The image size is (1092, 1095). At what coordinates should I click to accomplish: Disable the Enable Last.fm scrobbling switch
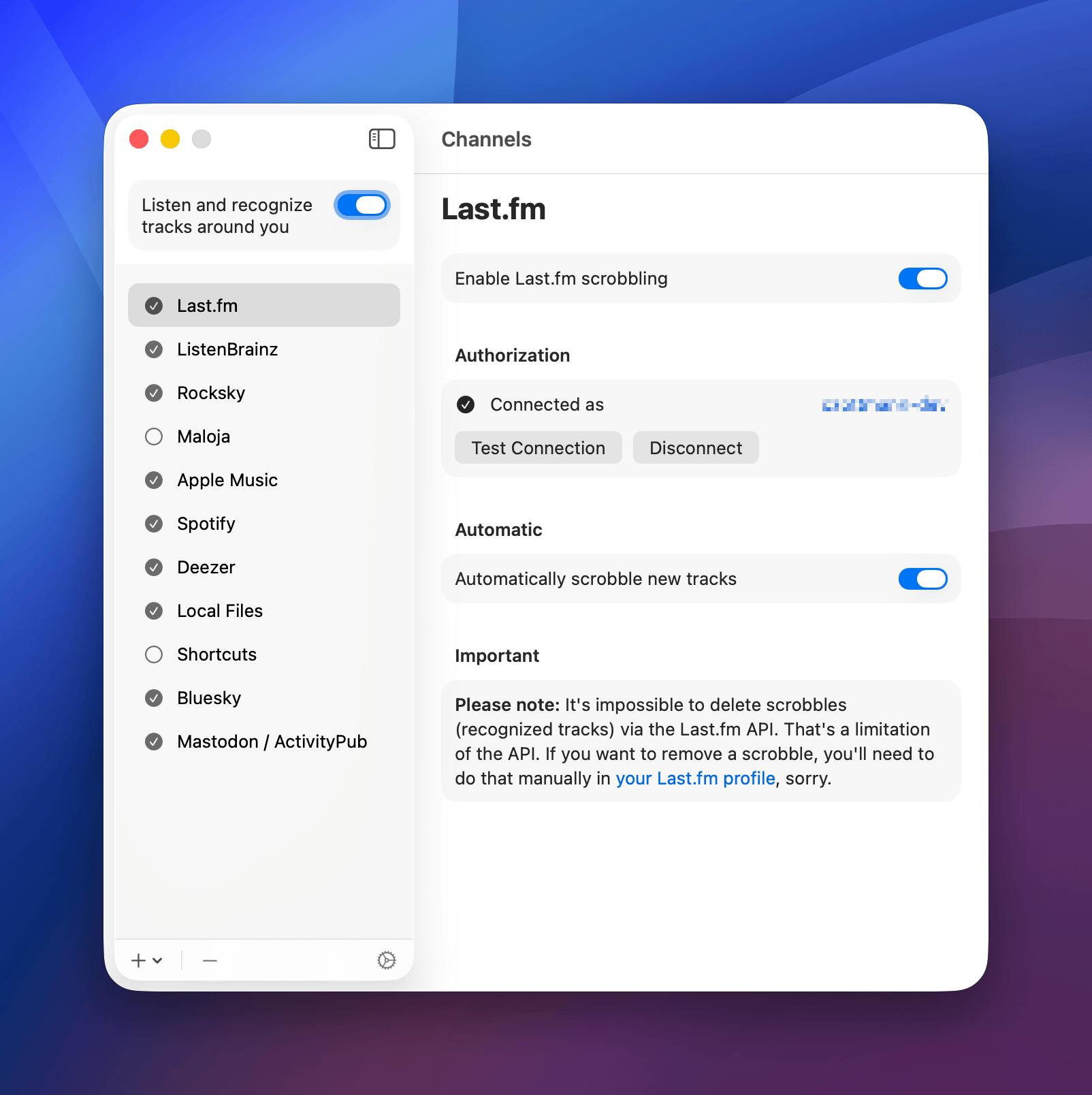coord(922,279)
